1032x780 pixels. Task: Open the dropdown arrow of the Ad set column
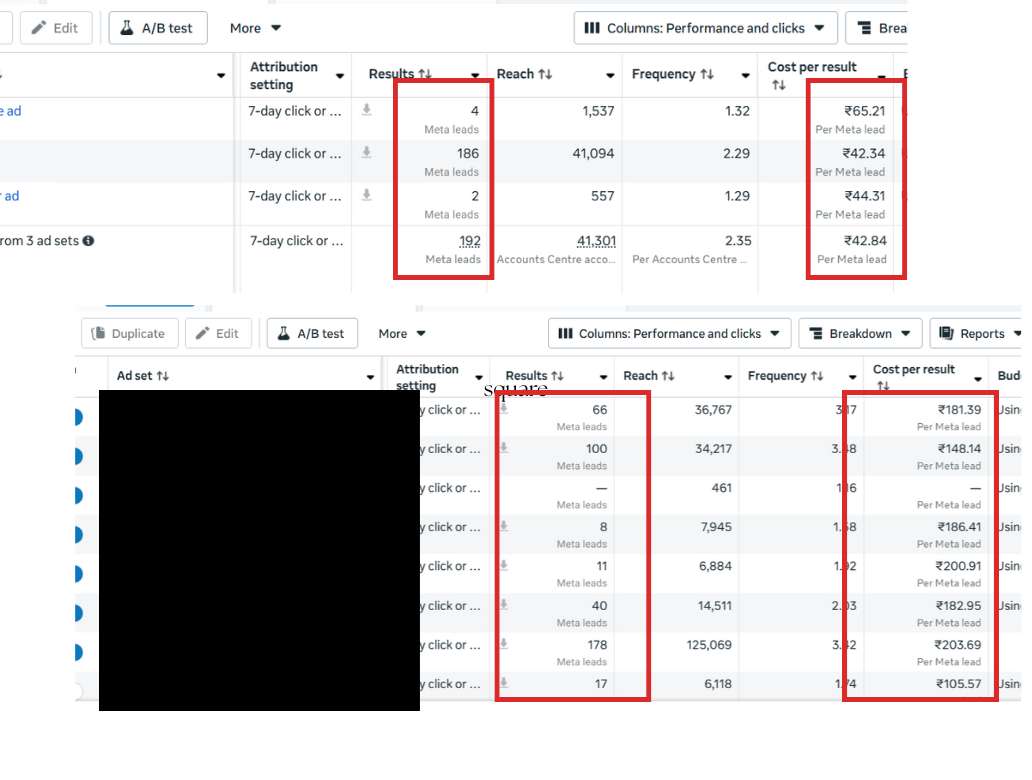point(370,378)
